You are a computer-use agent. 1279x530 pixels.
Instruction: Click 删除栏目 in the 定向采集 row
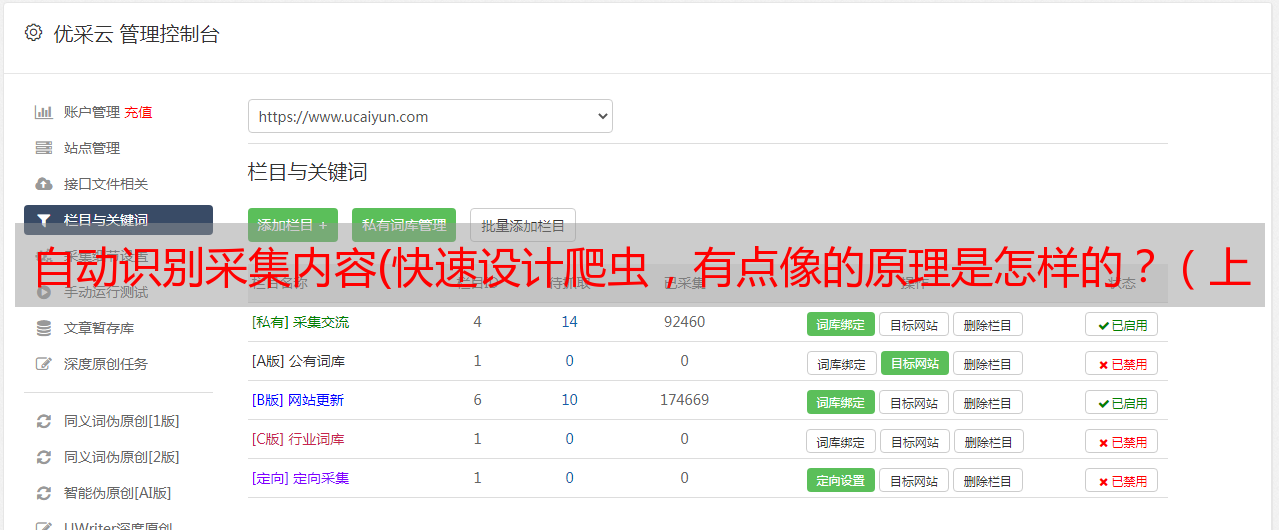coord(987,480)
